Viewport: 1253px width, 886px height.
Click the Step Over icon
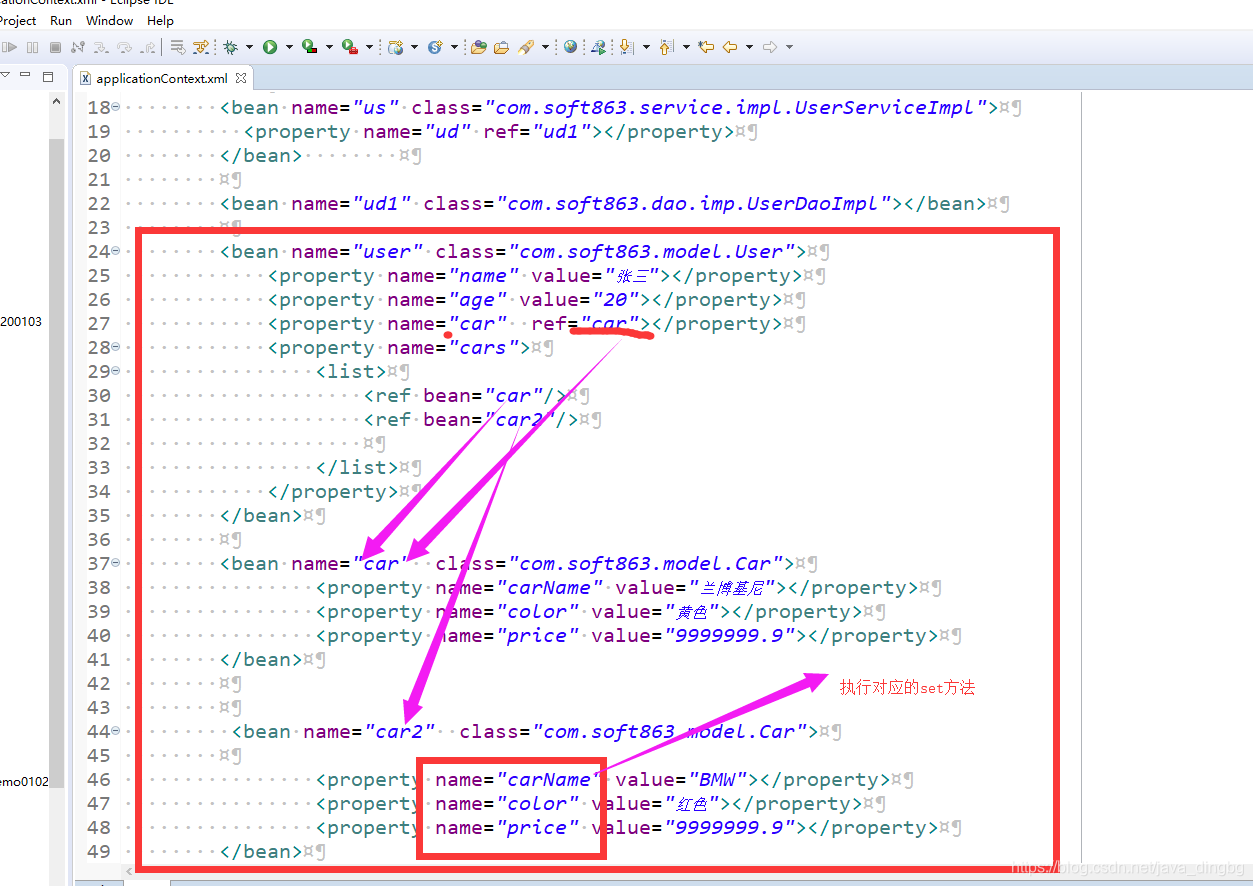124,47
